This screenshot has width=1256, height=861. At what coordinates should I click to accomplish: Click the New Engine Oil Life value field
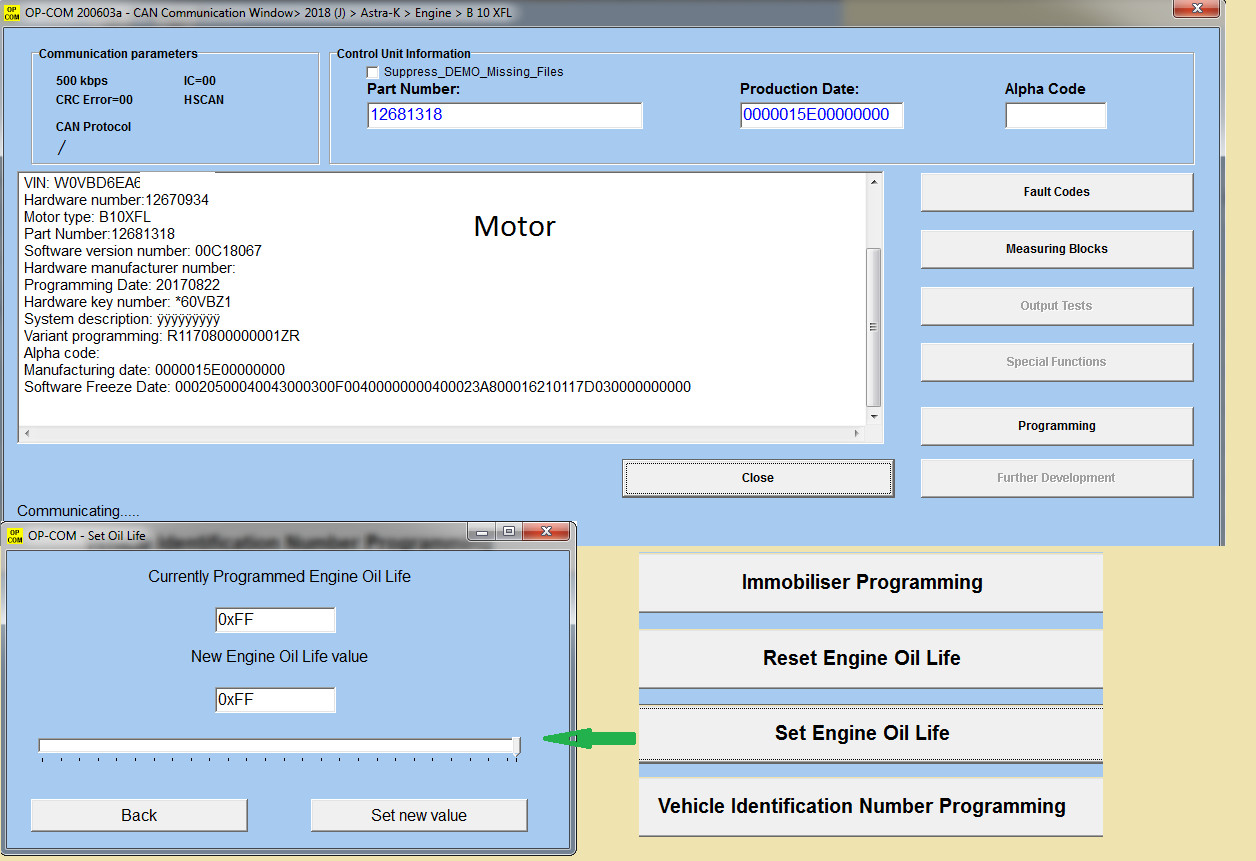click(x=275, y=700)
